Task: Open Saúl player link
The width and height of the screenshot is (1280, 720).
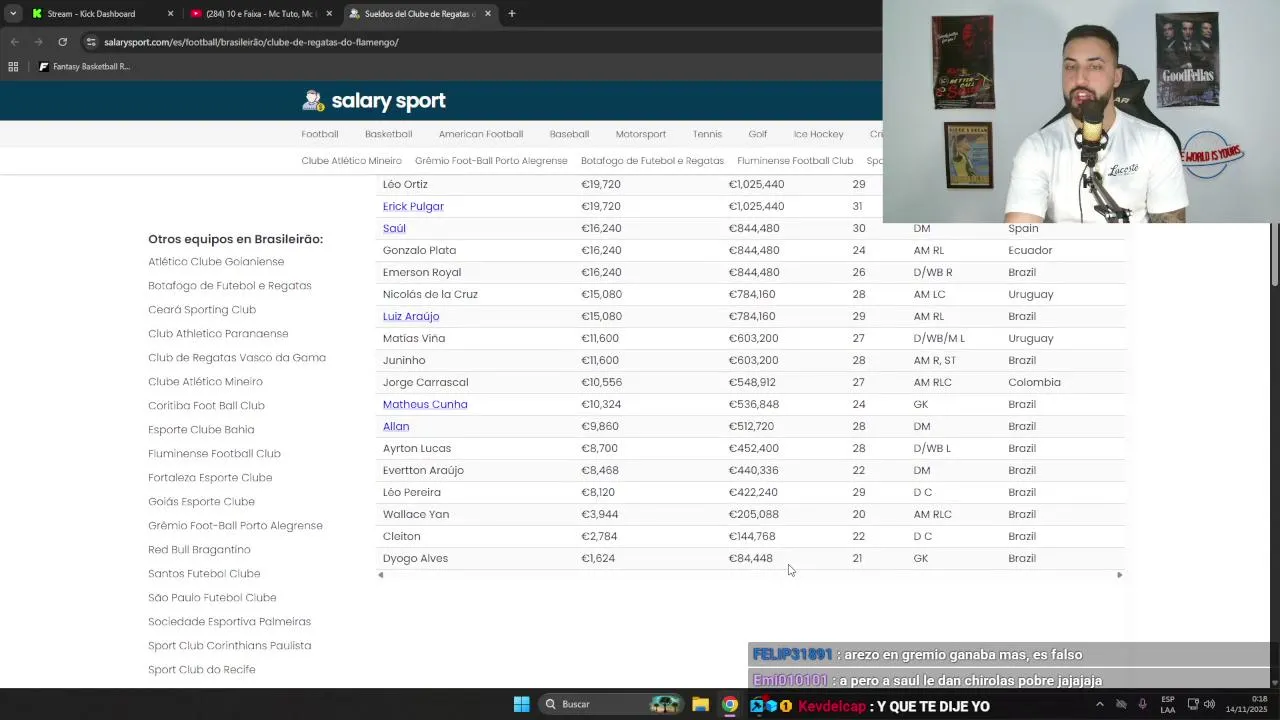Action: (394, 228)
